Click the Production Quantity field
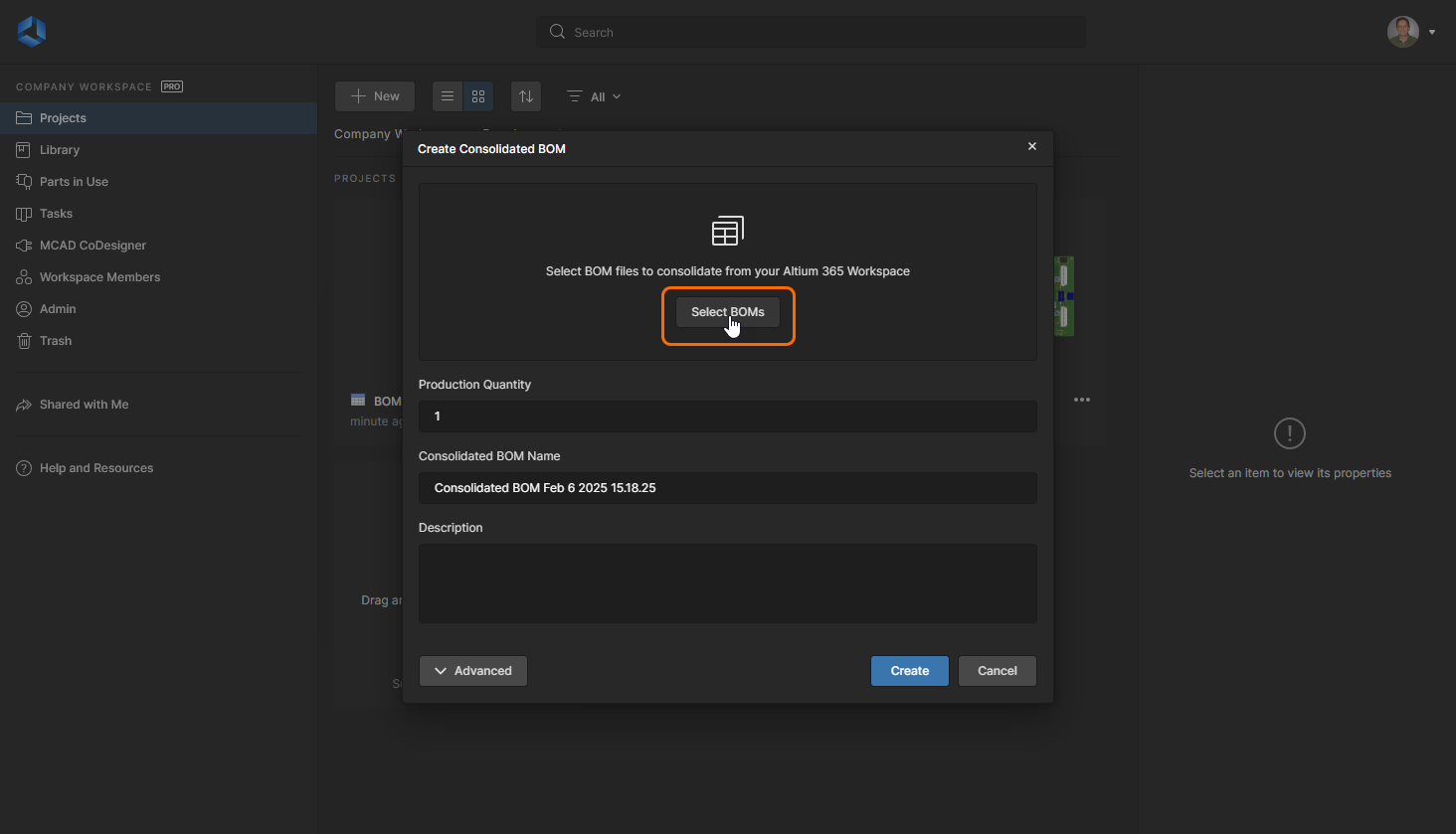 728,417
